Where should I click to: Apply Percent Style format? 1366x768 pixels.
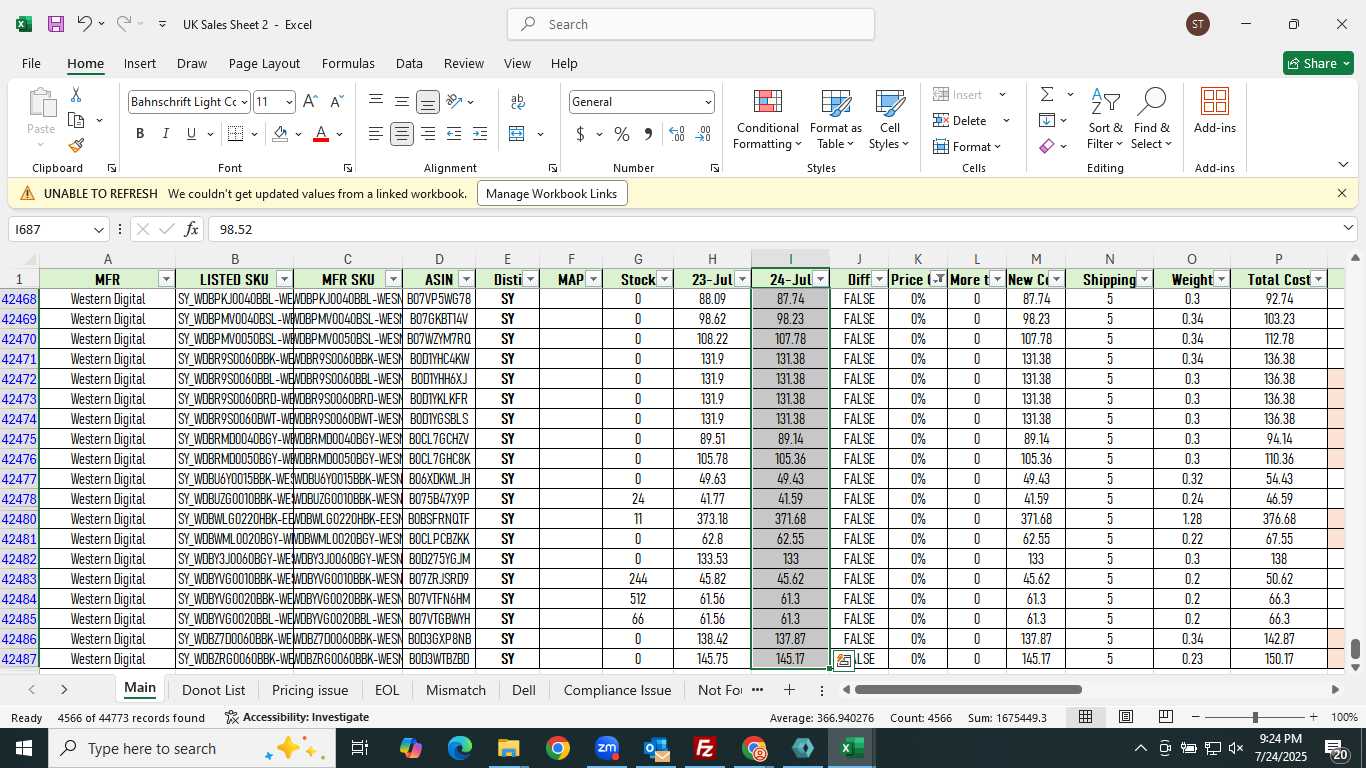point(622,134)
